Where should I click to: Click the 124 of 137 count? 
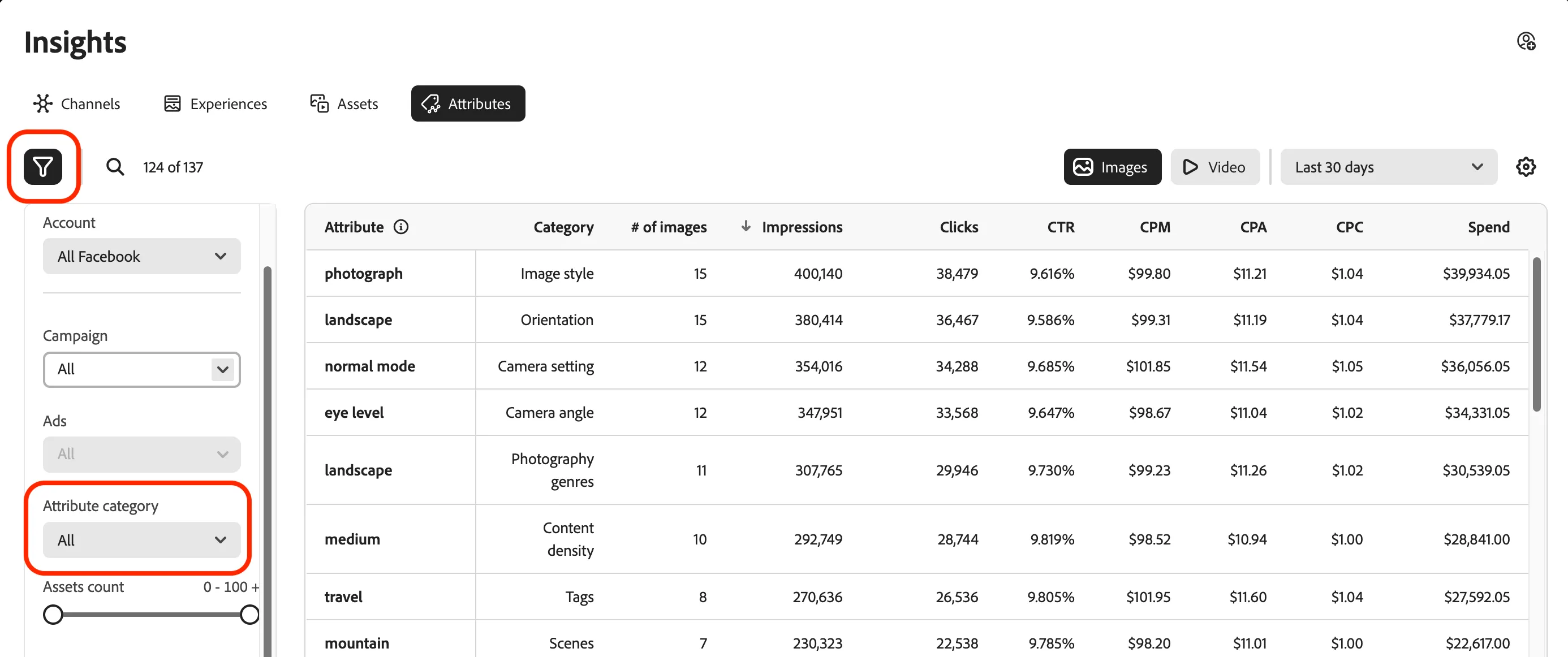(x=173, y=167)
